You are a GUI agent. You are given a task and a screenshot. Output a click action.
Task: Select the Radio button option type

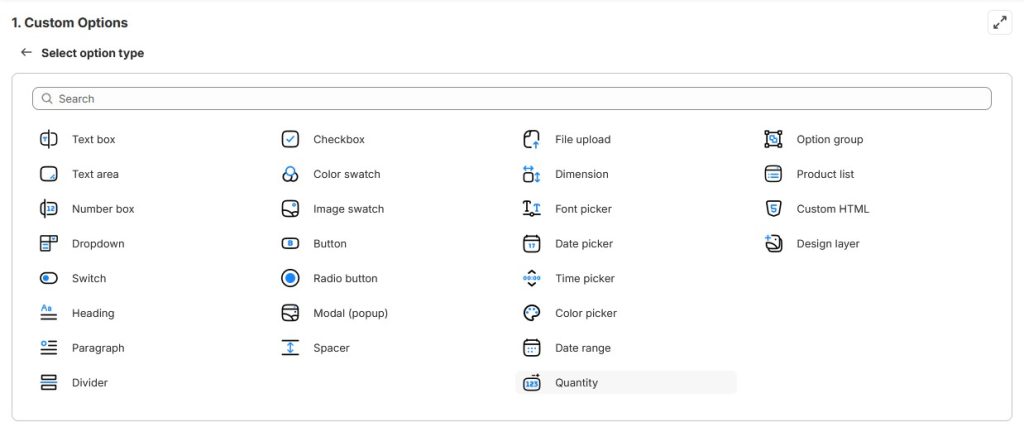345,278
